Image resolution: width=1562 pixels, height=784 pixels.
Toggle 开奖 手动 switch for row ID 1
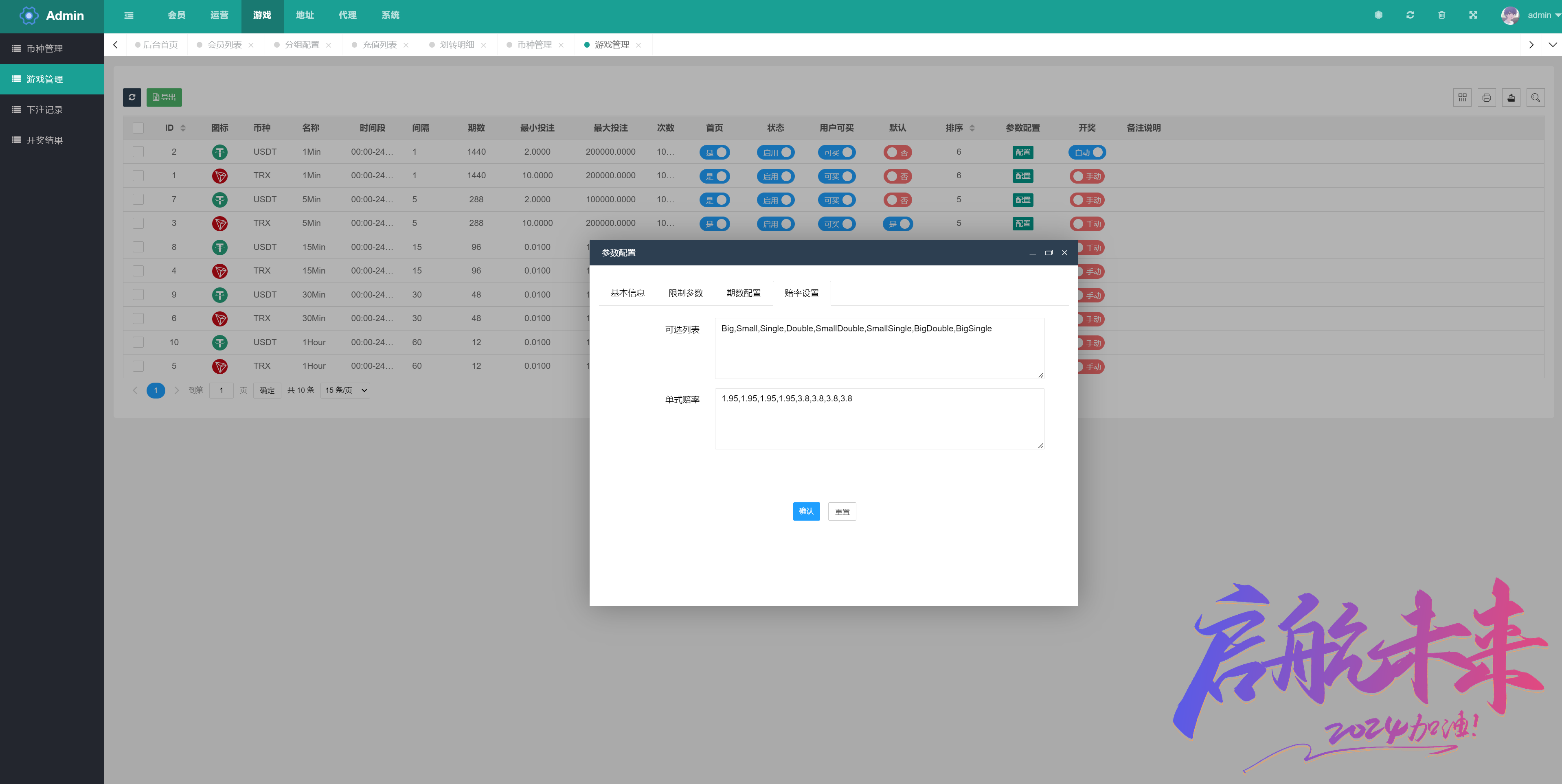tap(1087, 176)
